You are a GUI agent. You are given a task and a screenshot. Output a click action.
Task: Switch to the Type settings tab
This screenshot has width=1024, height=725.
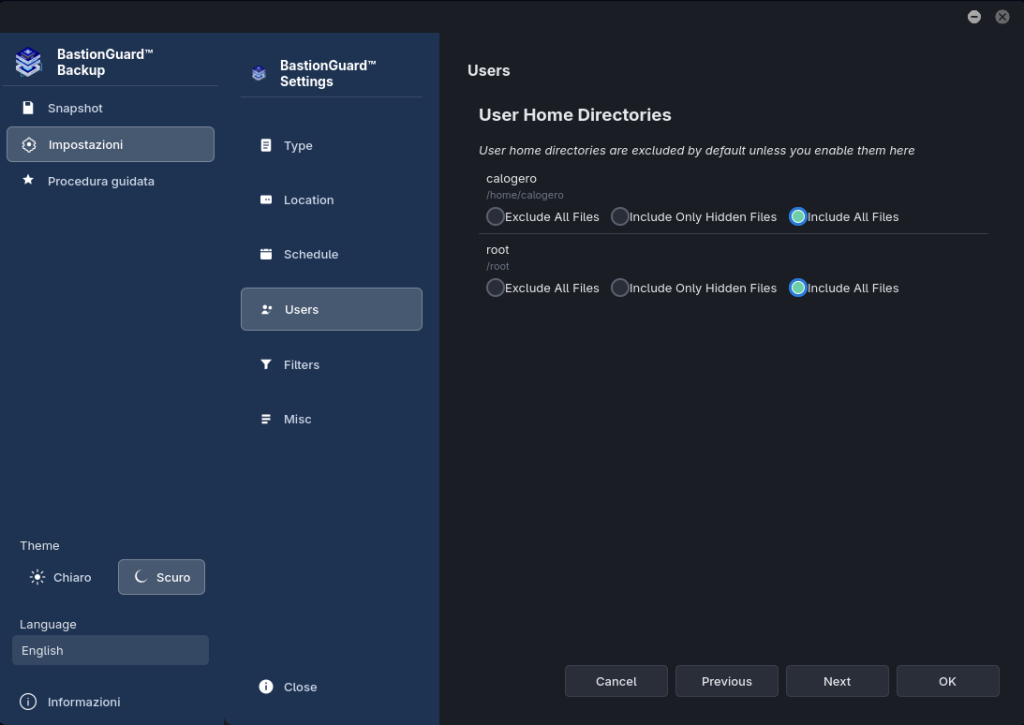(332, 146)
